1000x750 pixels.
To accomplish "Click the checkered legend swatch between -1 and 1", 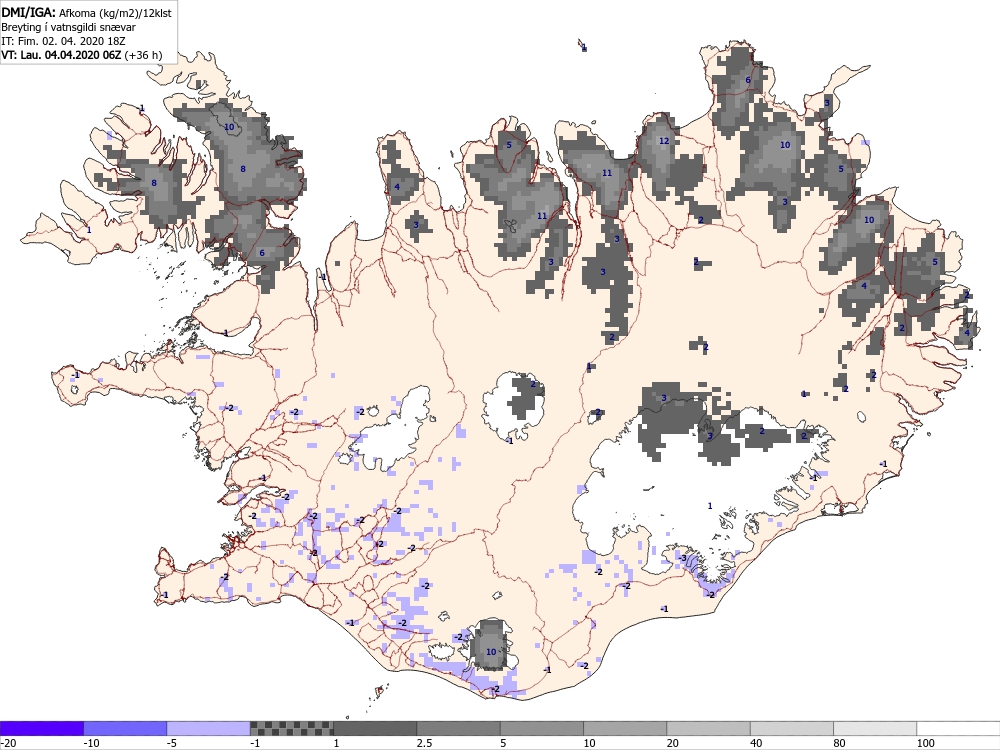I will point(291,728).
